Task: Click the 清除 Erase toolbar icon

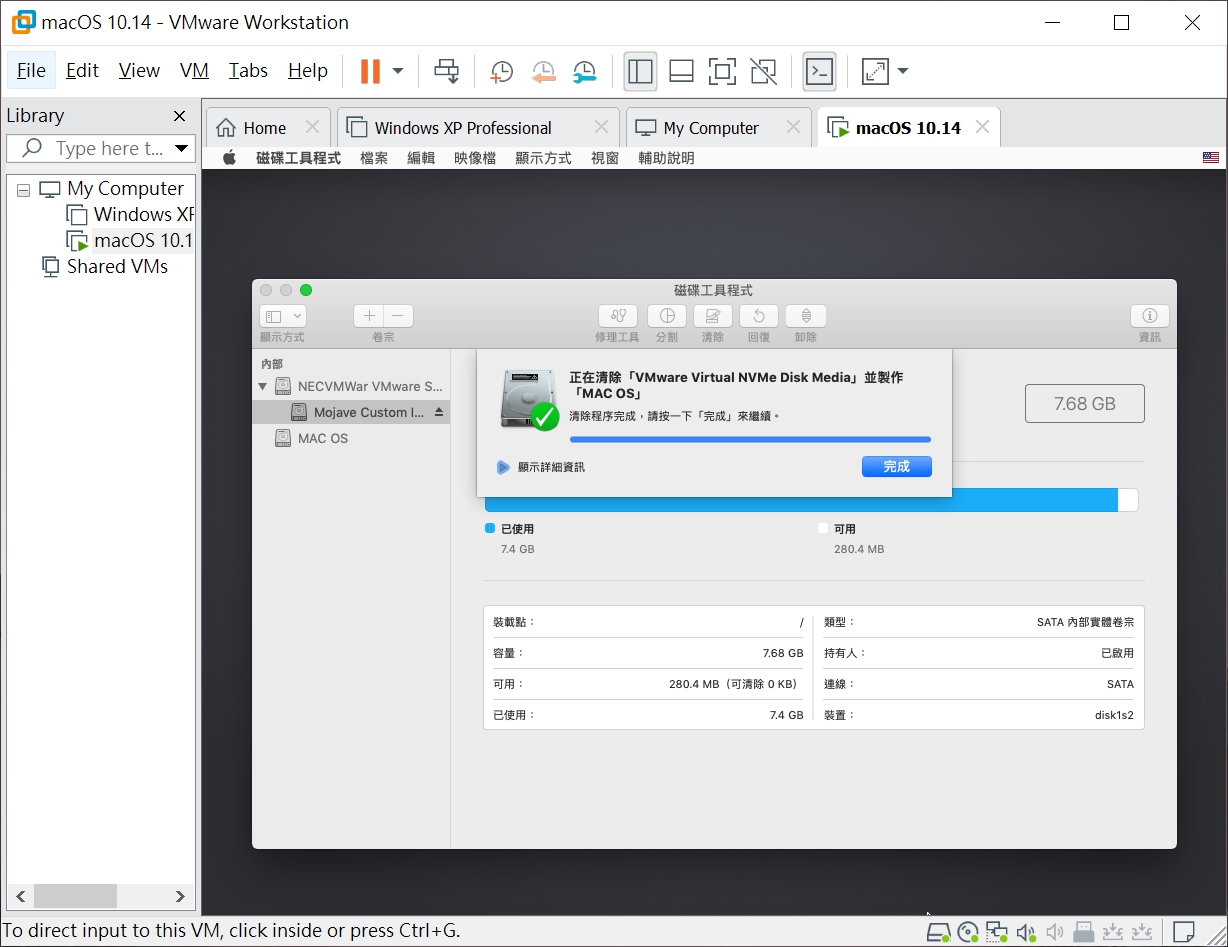Action: click(713, 316)
